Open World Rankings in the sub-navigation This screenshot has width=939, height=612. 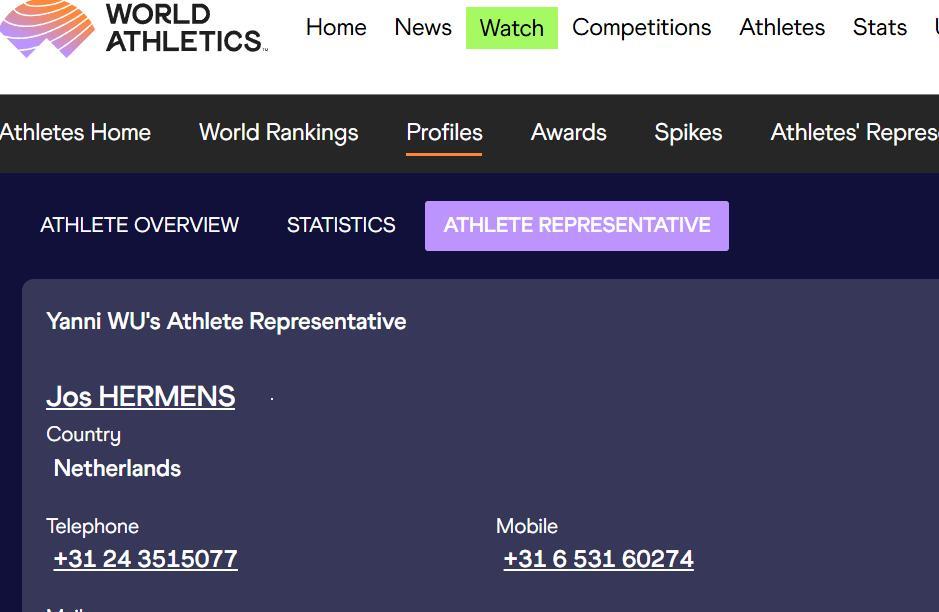[x=278, y=133]
